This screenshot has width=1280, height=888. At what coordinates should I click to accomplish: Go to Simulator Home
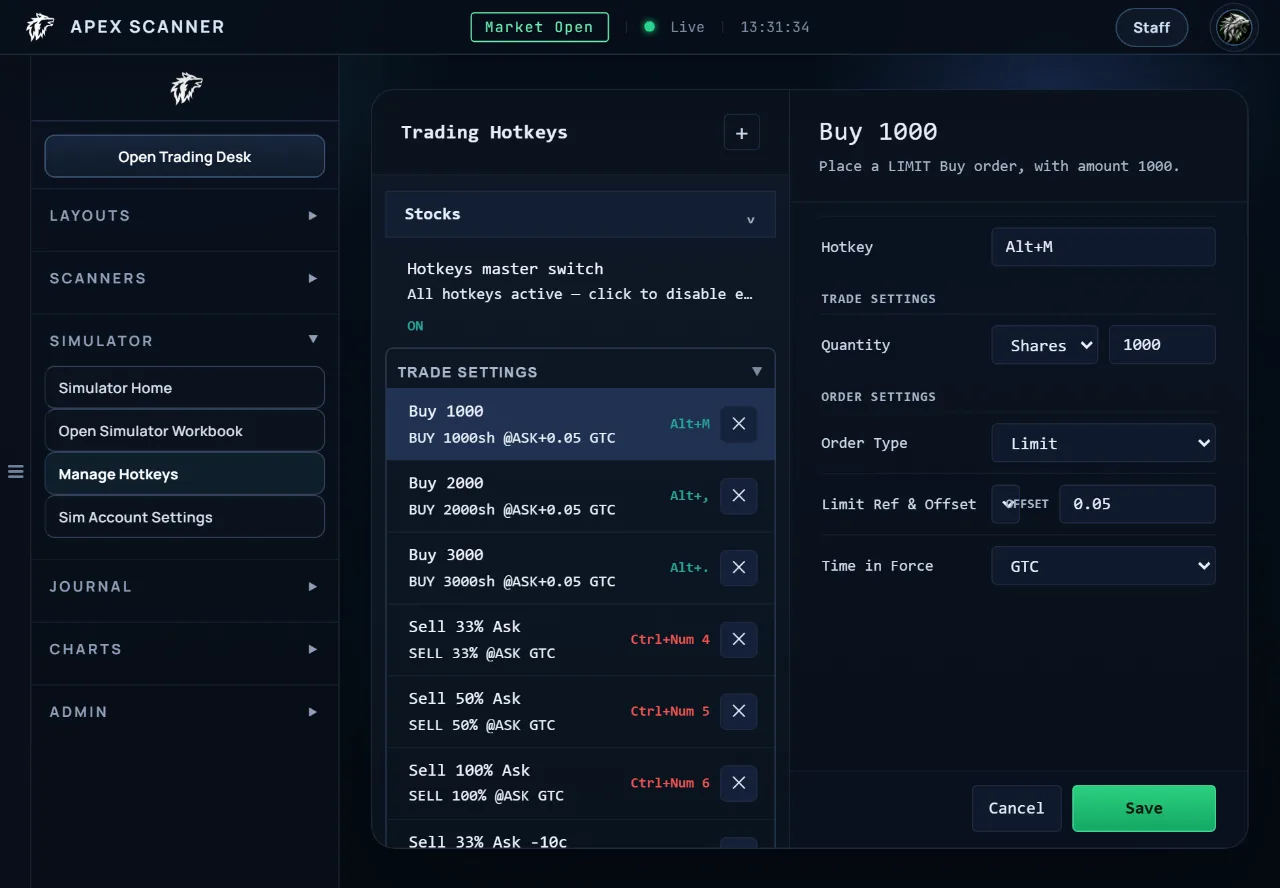pyautogui.click(x=185, y=388)
